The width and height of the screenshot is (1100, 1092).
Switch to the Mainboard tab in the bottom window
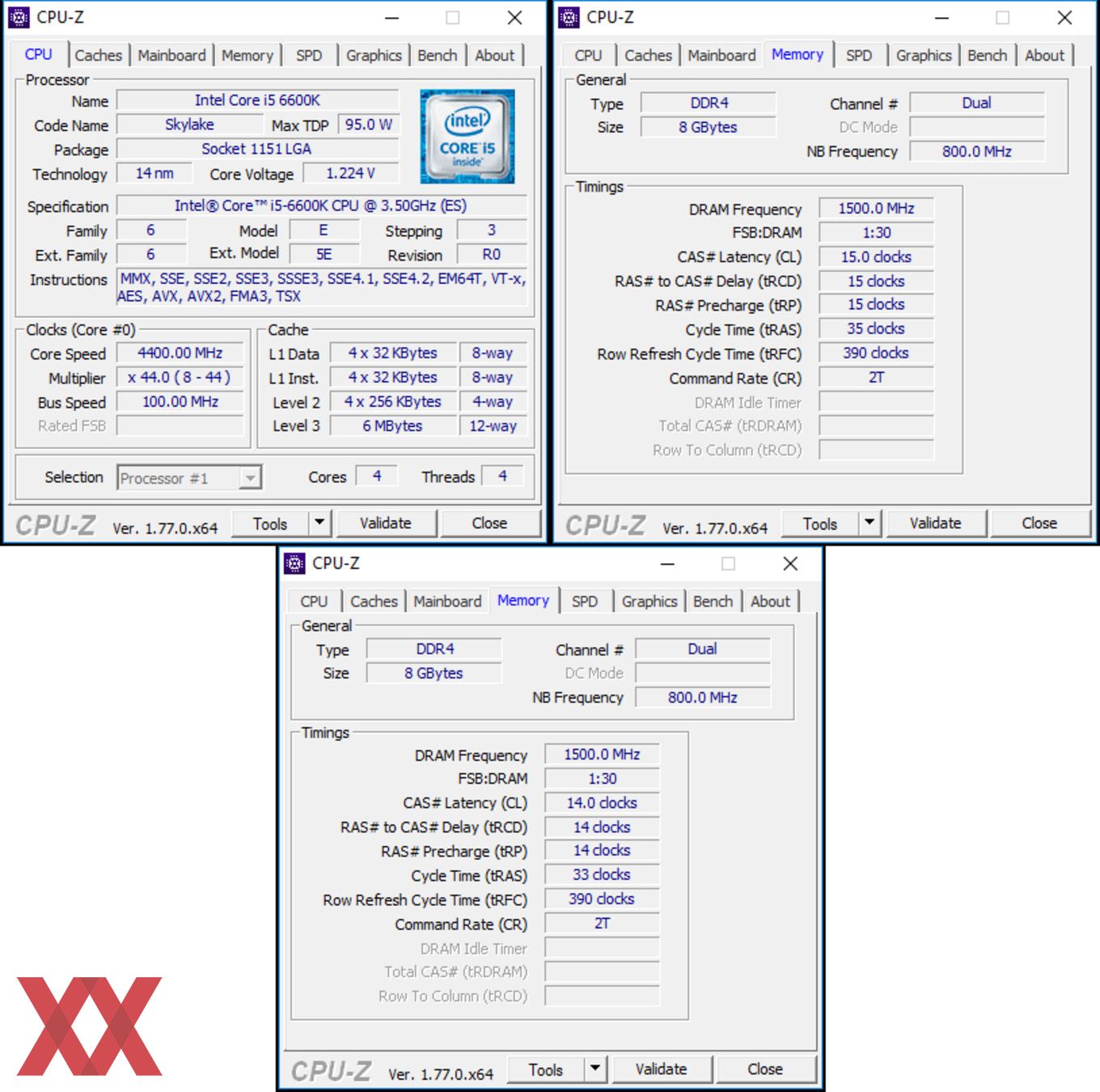(x=447, y=601)
